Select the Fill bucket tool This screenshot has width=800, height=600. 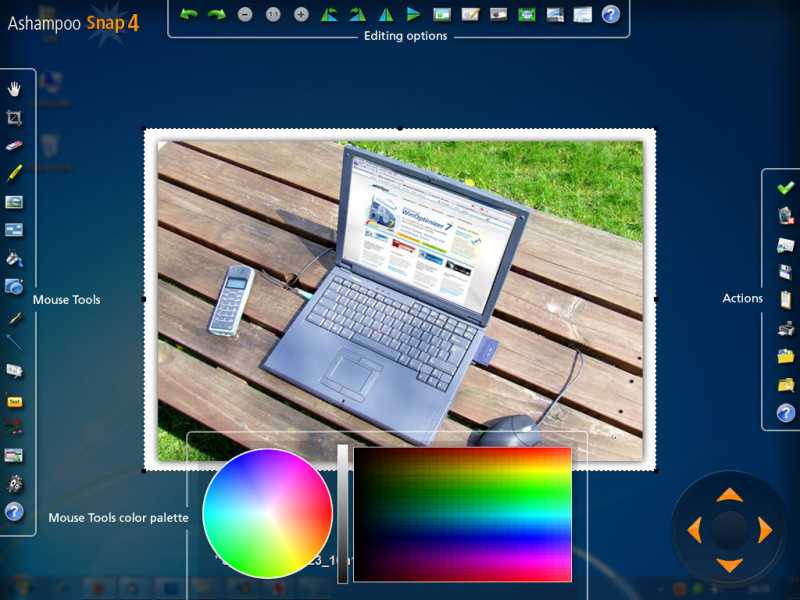point(14,257)
